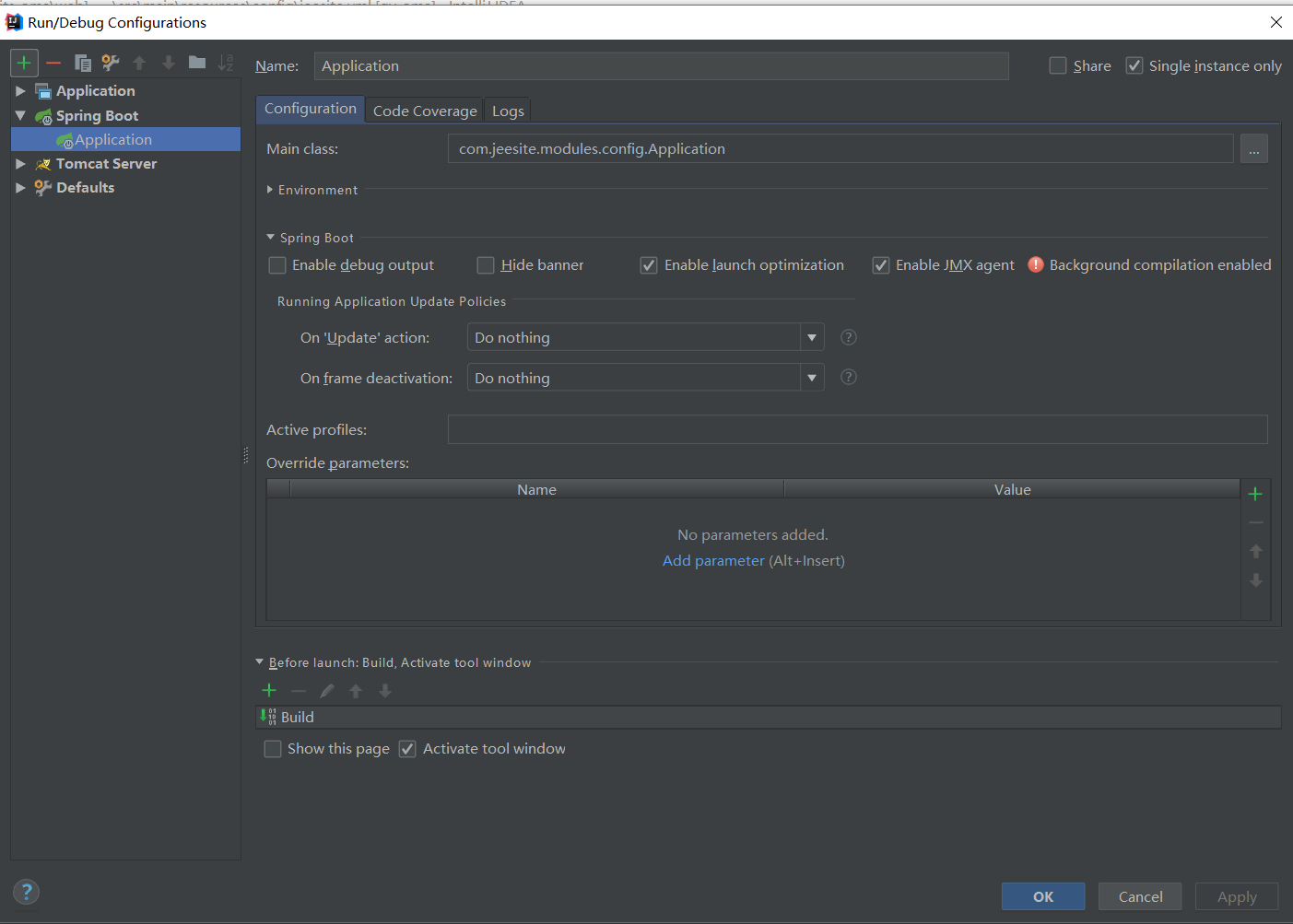1293x924 pixels.
Task: Uncheck Enable launch optimization
Action: point(649,265)
